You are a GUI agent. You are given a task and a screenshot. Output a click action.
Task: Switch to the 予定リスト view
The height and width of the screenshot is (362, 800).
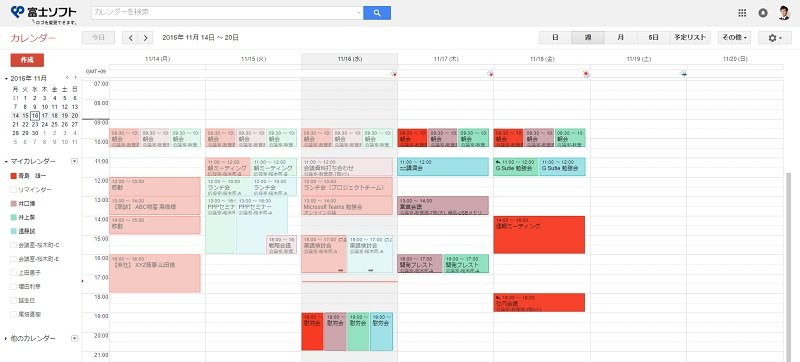tap(690, 38)
